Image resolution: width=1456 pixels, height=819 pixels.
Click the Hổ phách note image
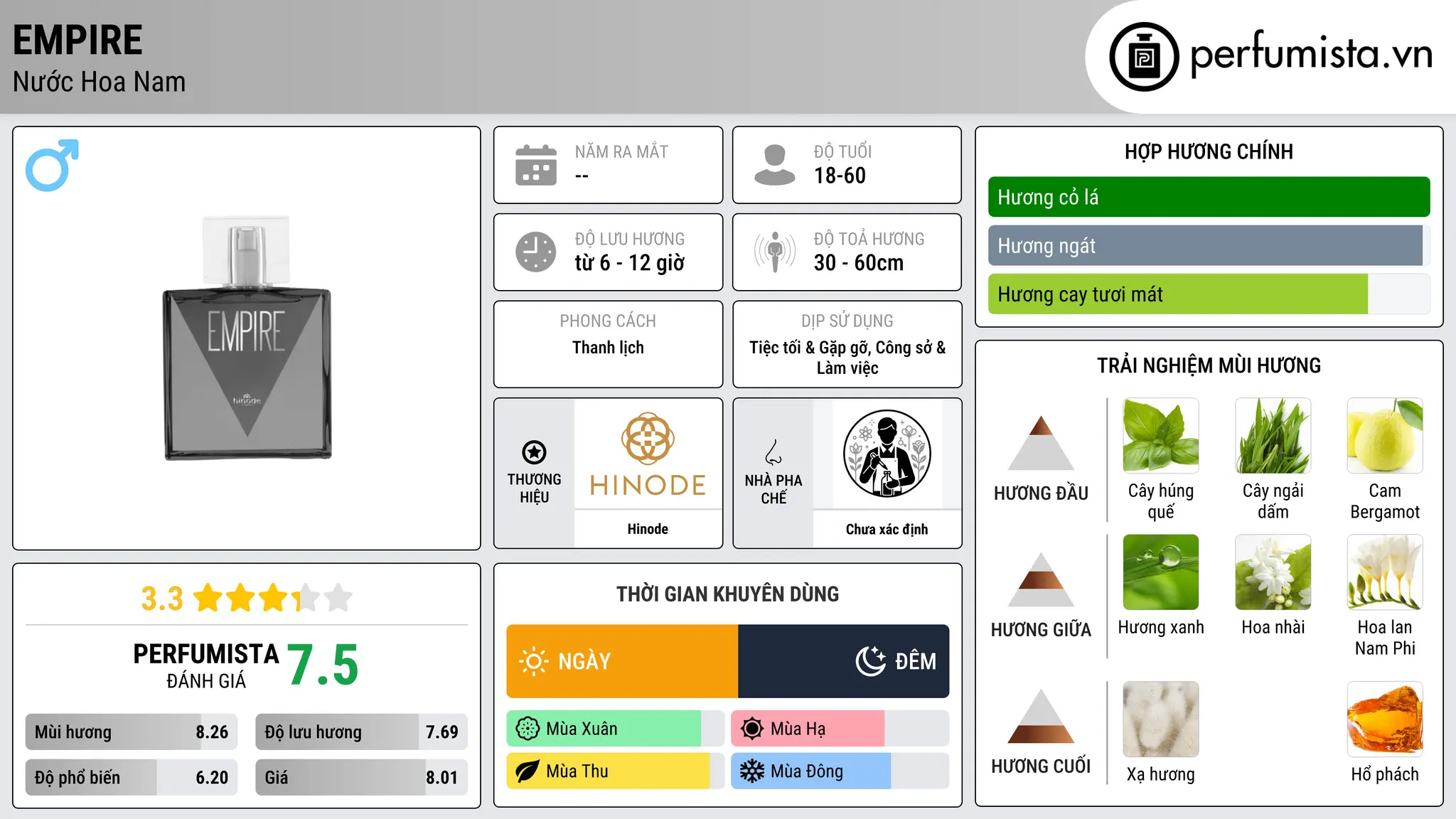(1385, 719)
